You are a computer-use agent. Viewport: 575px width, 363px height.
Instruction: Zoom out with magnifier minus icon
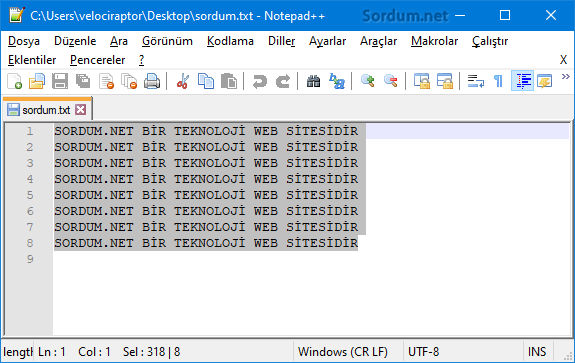391,81
